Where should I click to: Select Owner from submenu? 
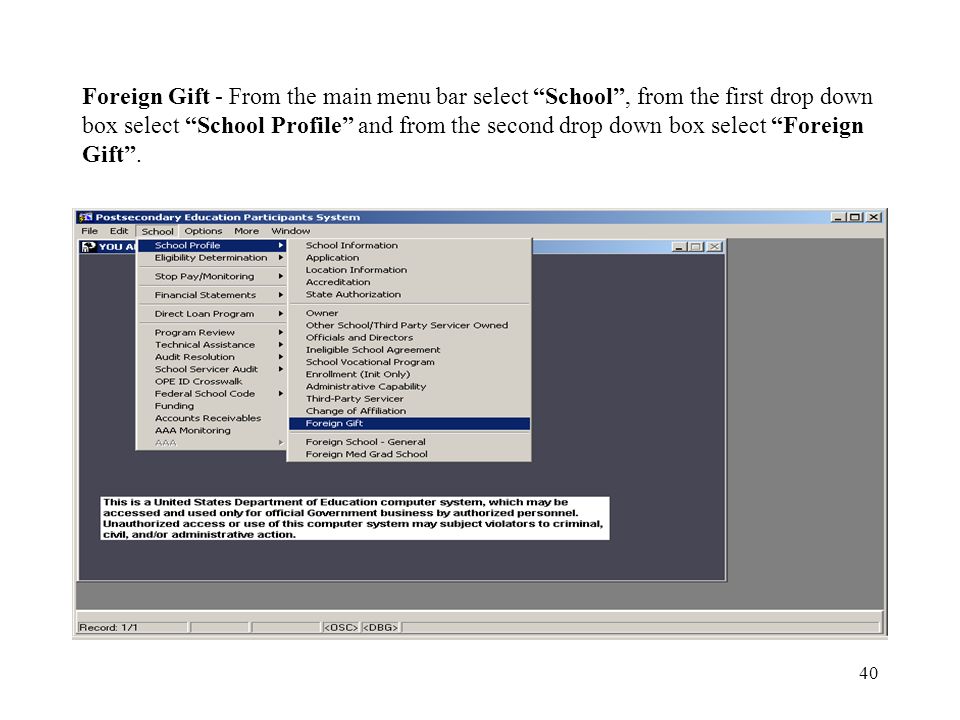409,313
